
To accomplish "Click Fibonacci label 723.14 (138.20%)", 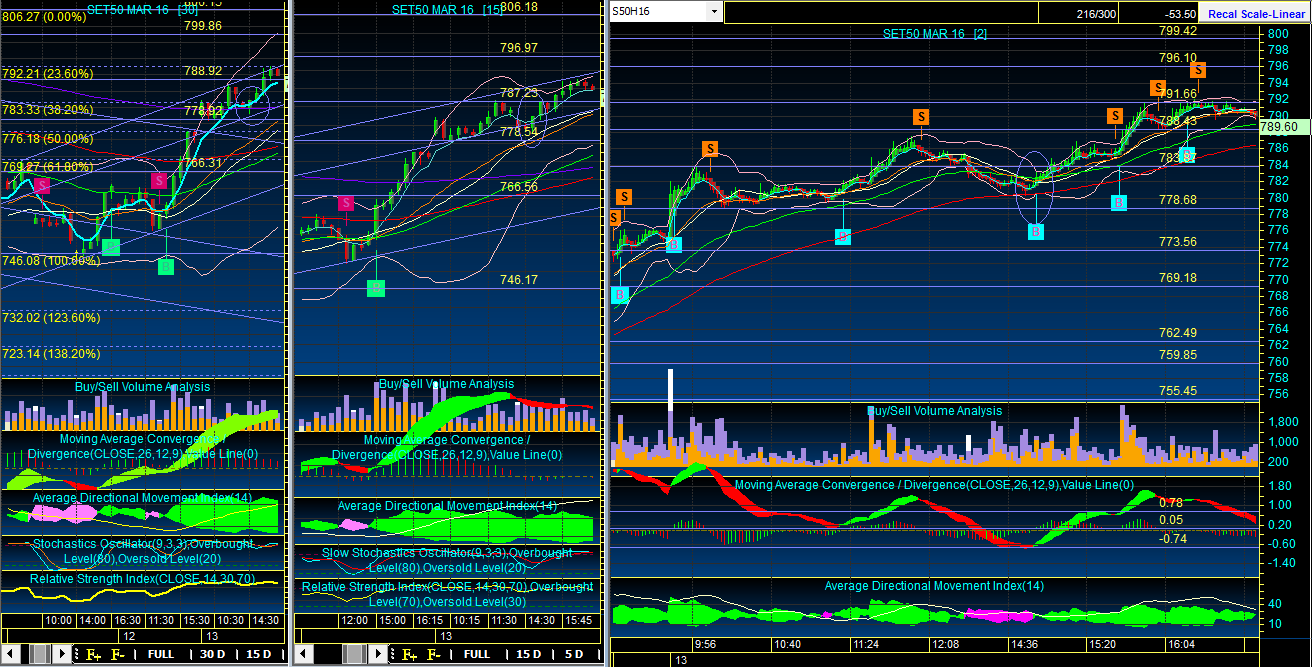I will pyautogui.click(x=51, y=354).
